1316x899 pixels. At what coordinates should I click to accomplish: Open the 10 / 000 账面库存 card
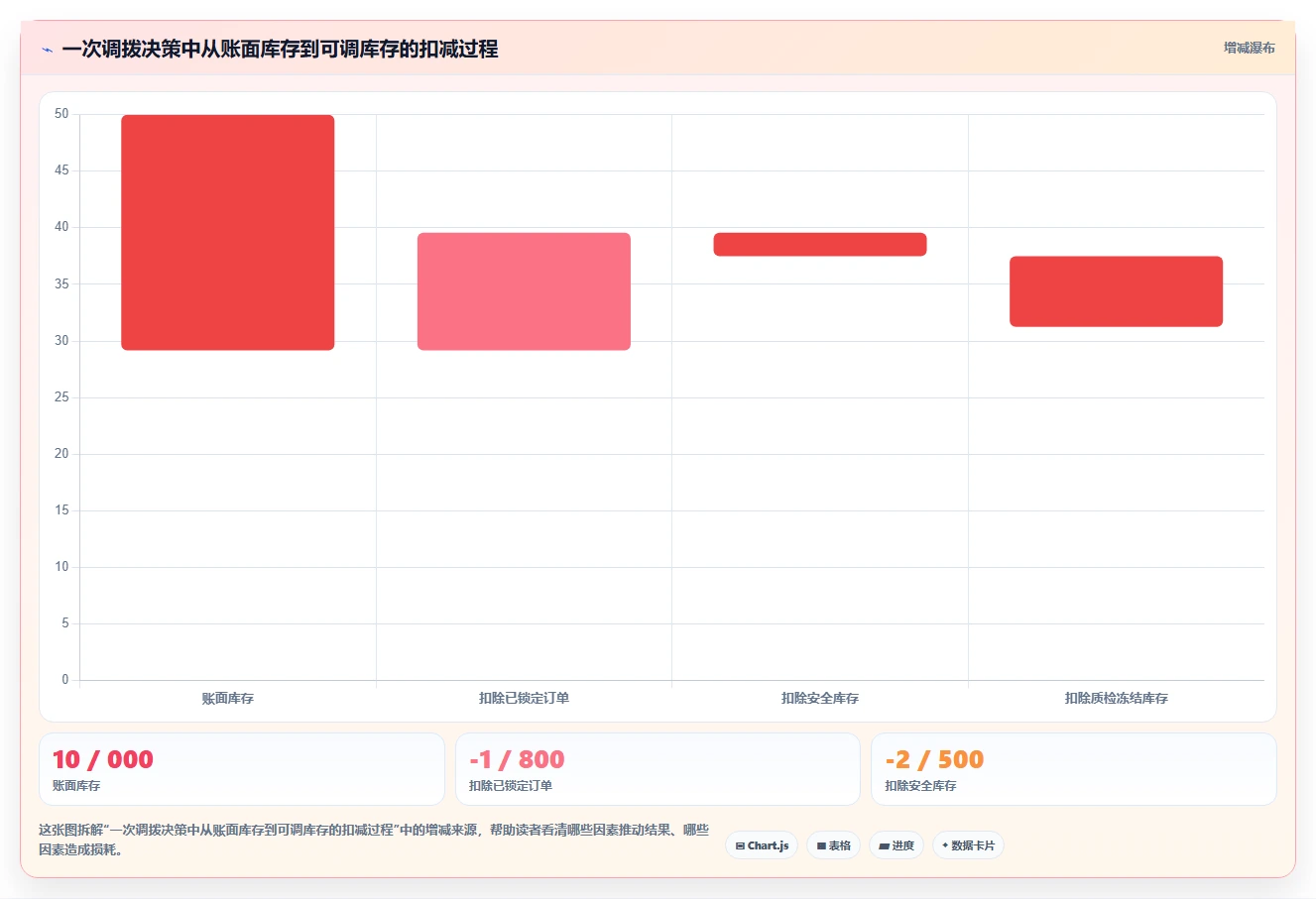point(242,769)
